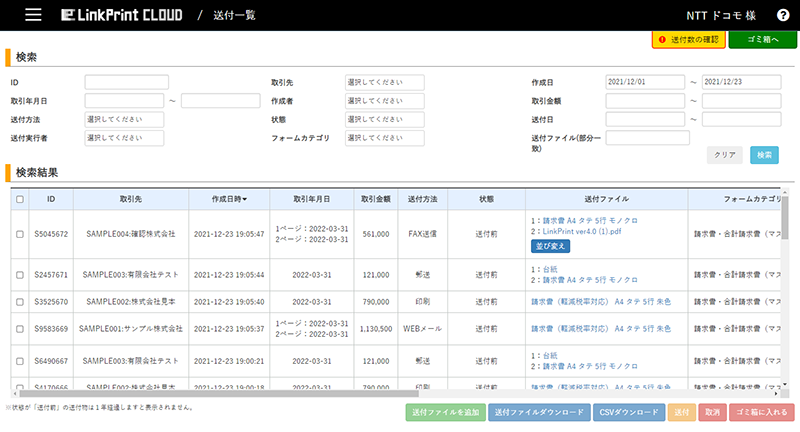The width and height of the screenshot is (800, 432).
Task: Check the row S3525670 checkbox
Action: pyautogui.click(x=20, y=302)
